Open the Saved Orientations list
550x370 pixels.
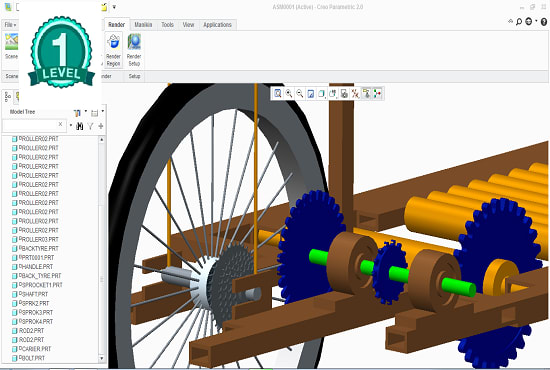tap(333, 93)
